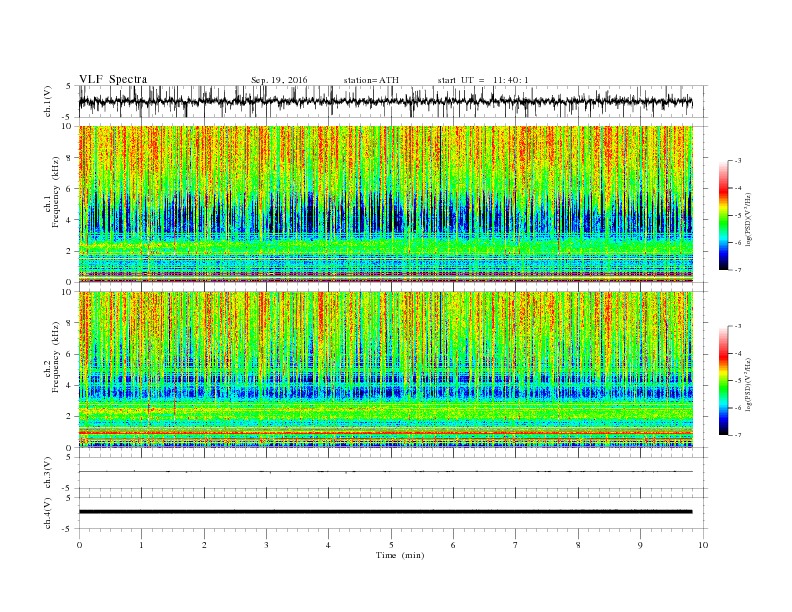This screenshot has width=792, height=612.
Task: Click the 'Time (min)' axis label
Action: click(400, 555)
